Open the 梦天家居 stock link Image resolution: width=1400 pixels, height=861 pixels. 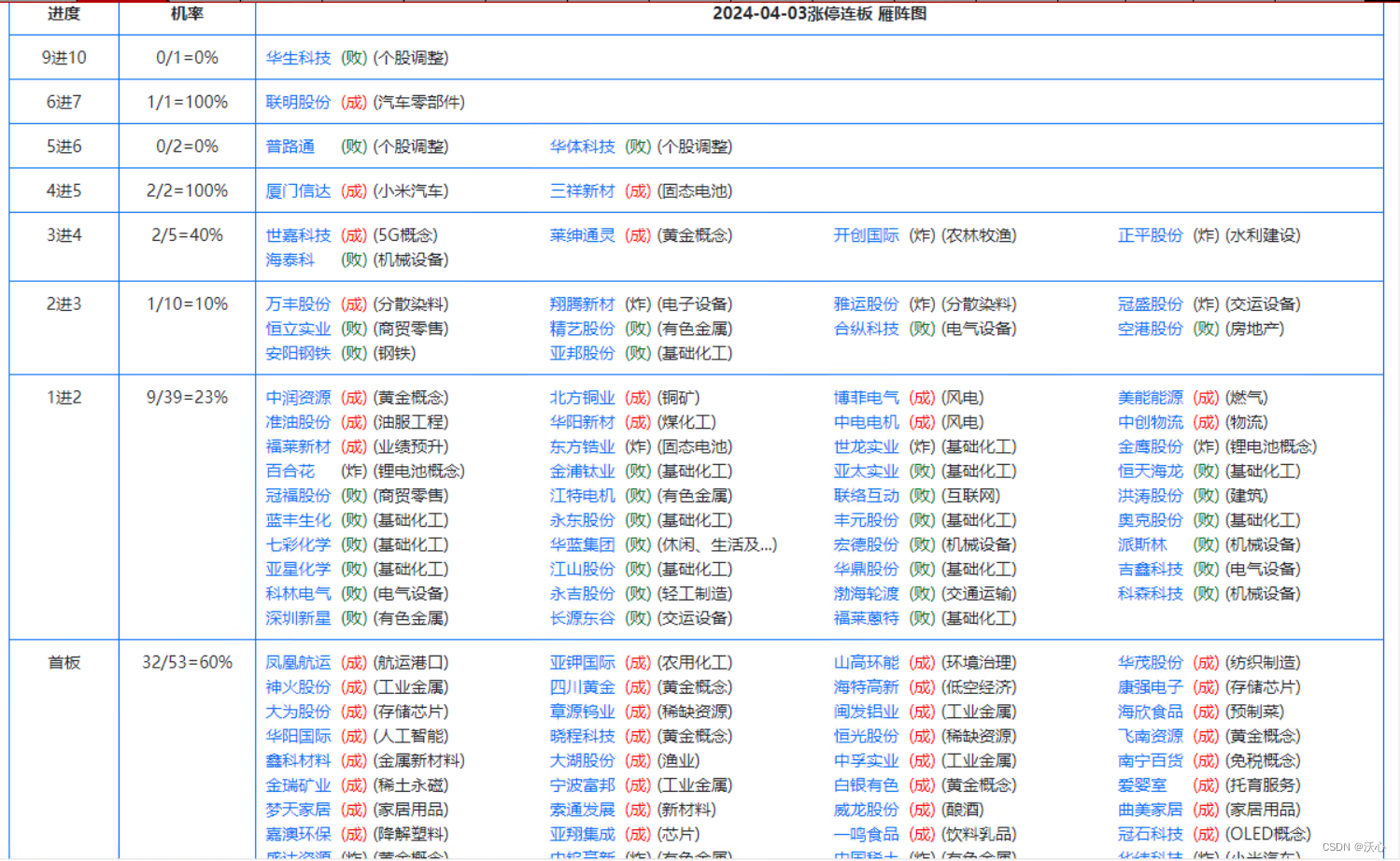[x=298, y=810]
